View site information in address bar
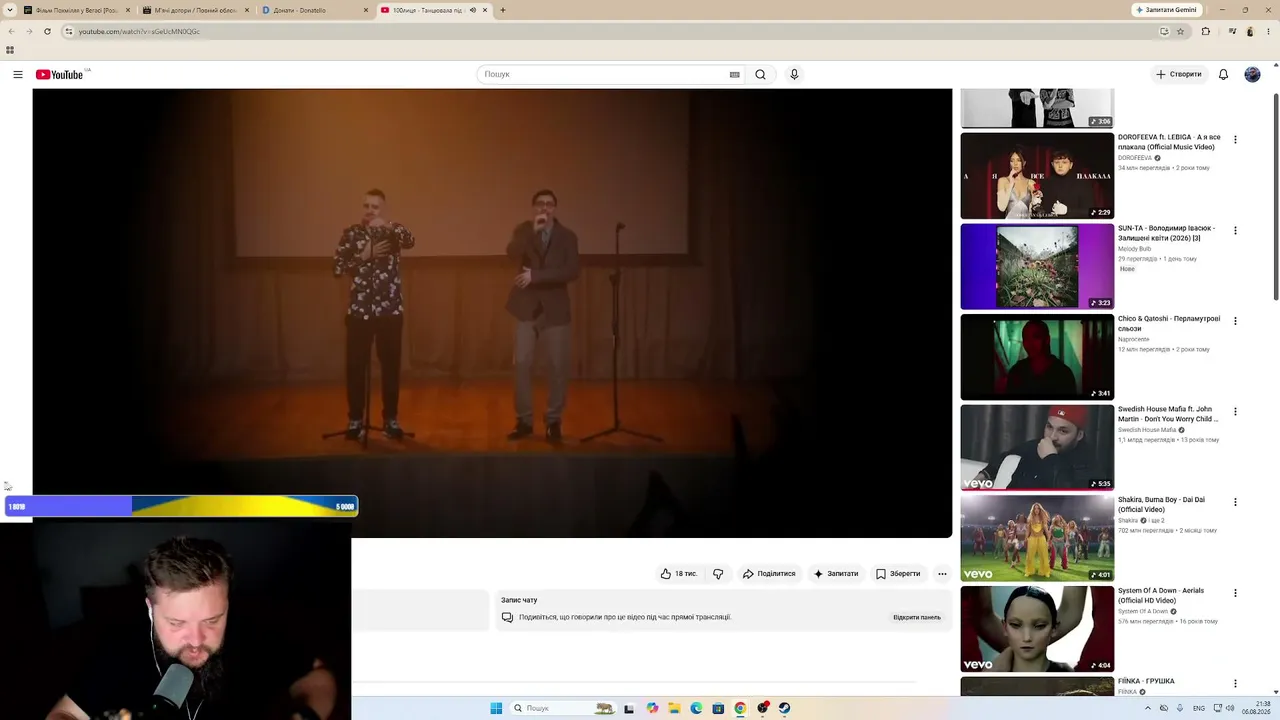 tap(68, 31)
